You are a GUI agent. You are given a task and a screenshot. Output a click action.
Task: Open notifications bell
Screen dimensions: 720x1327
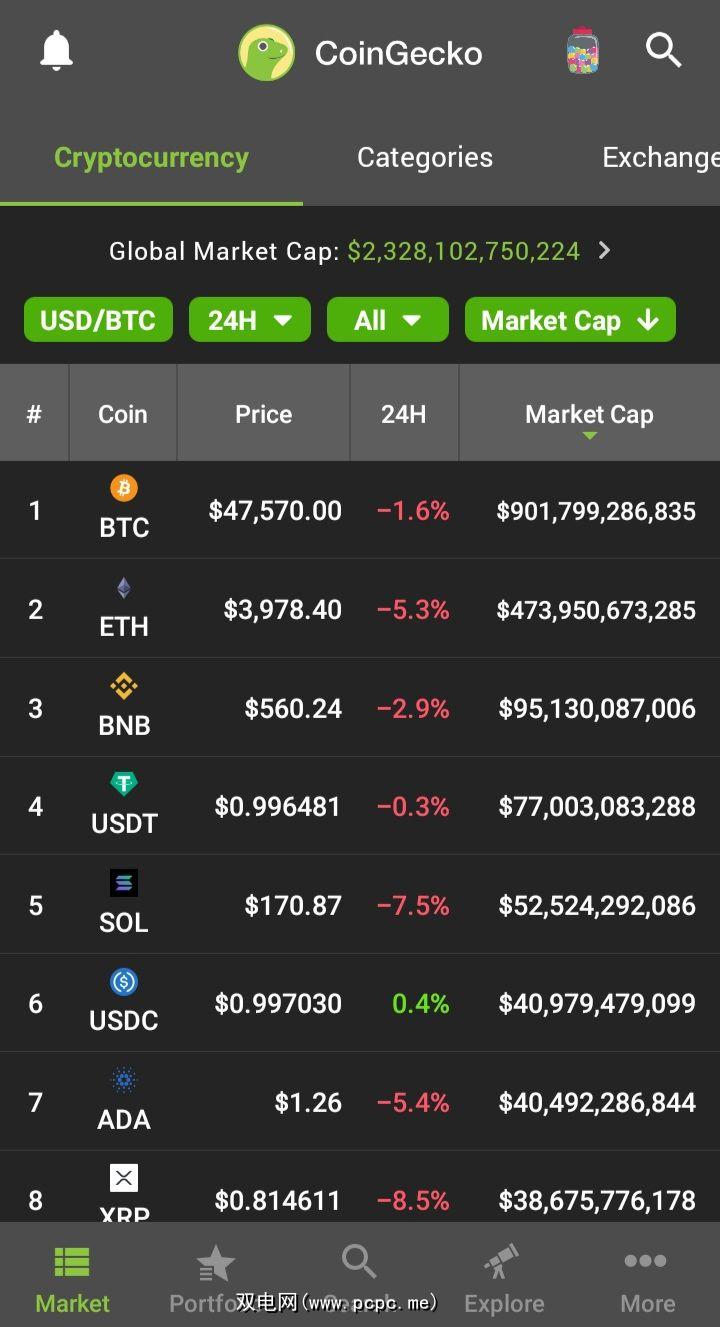(x=57, y=51)
